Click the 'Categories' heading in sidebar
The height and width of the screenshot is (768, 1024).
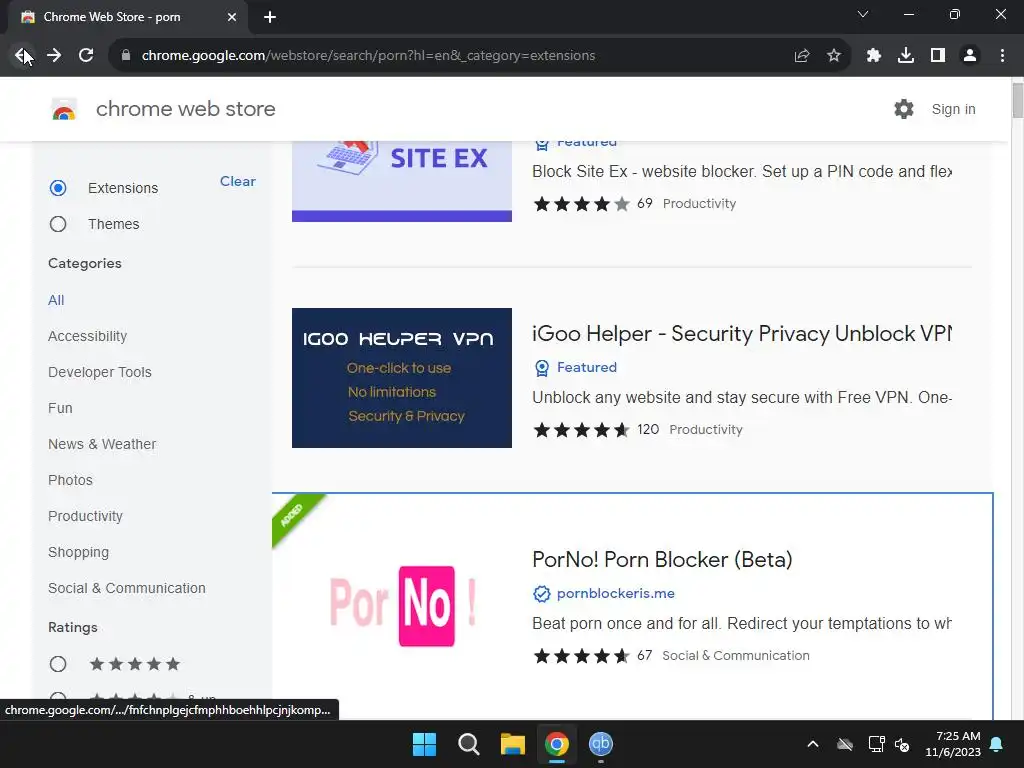pos(85,263)
